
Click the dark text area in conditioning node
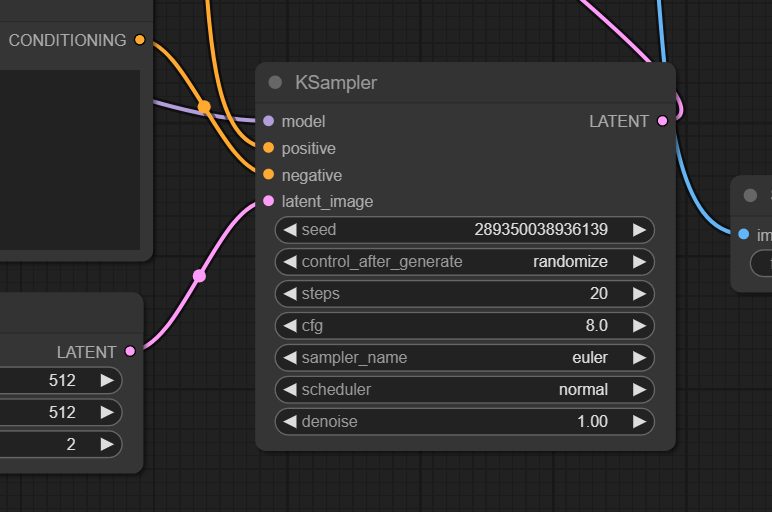tap(70, 160)
